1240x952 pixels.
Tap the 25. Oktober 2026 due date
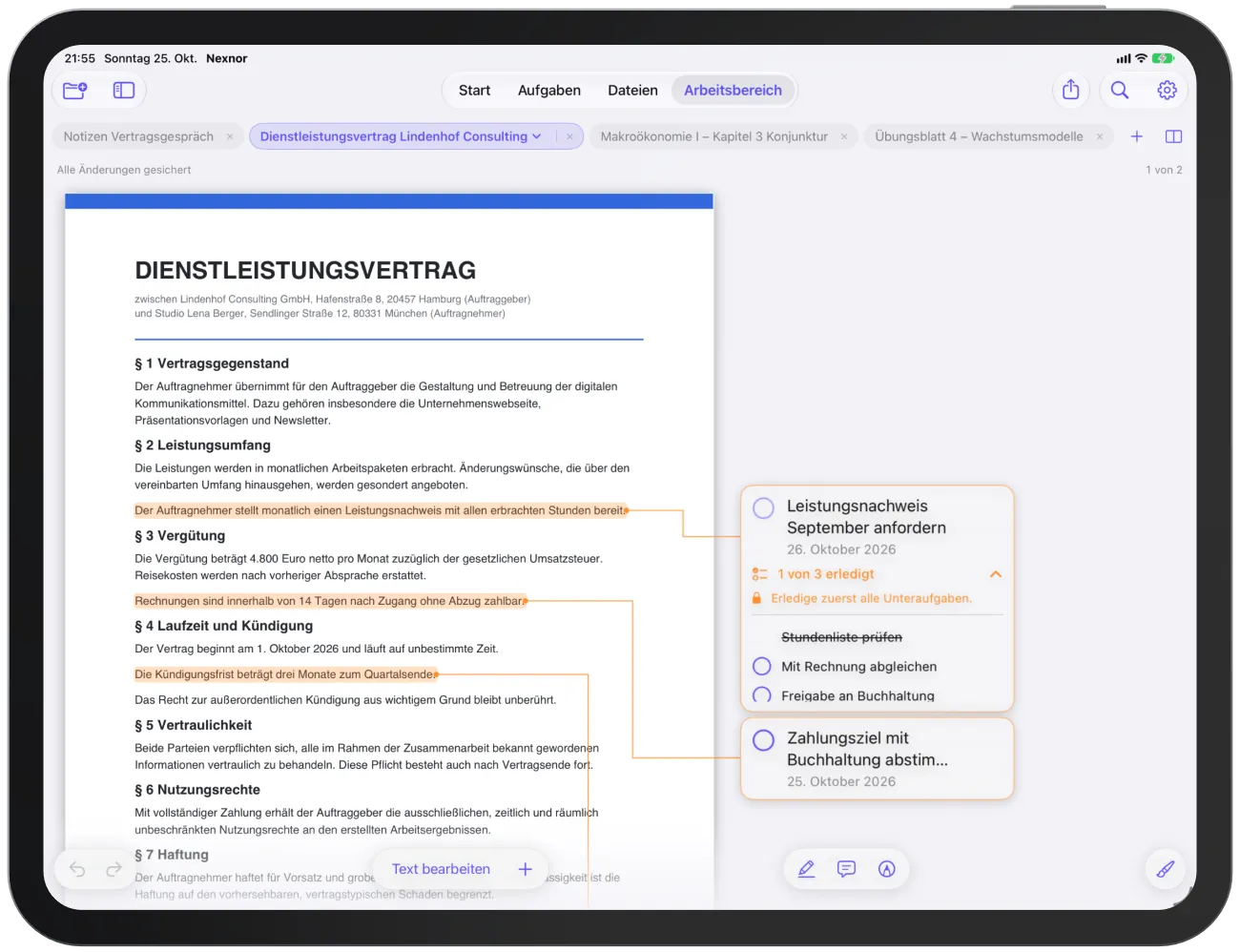(841, 781)
